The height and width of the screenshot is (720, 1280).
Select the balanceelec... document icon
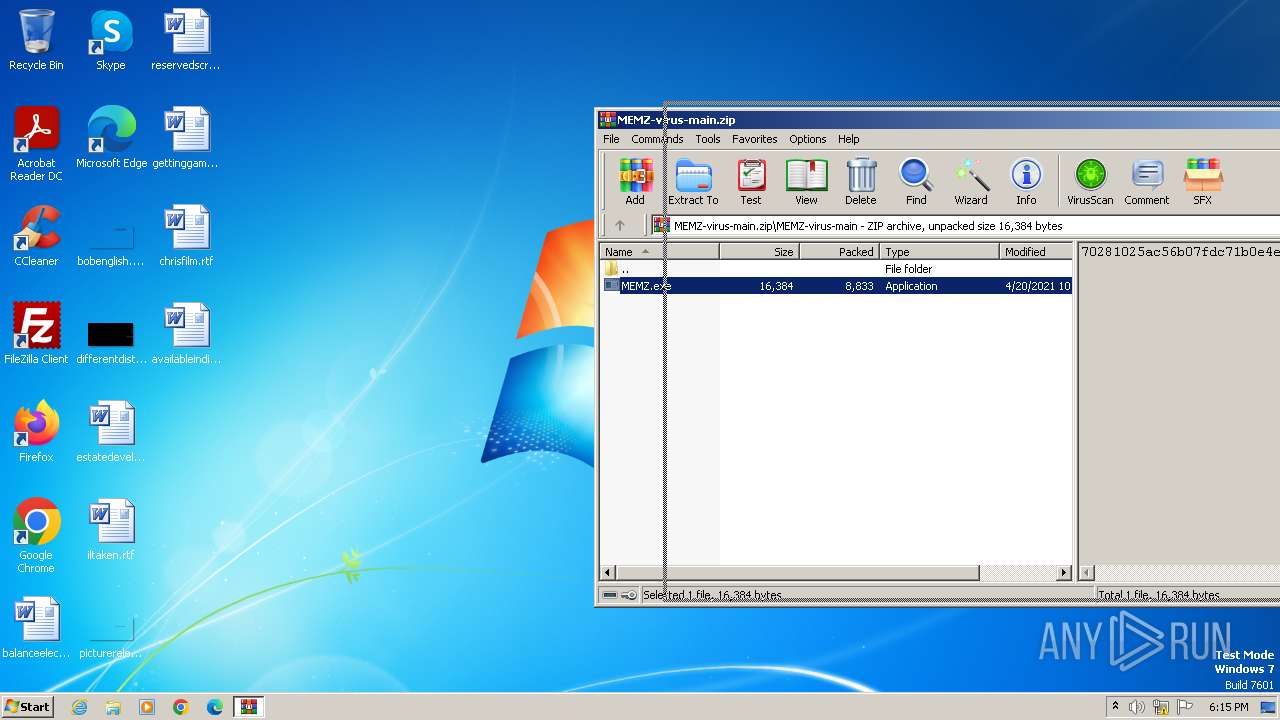coord(36,628)
